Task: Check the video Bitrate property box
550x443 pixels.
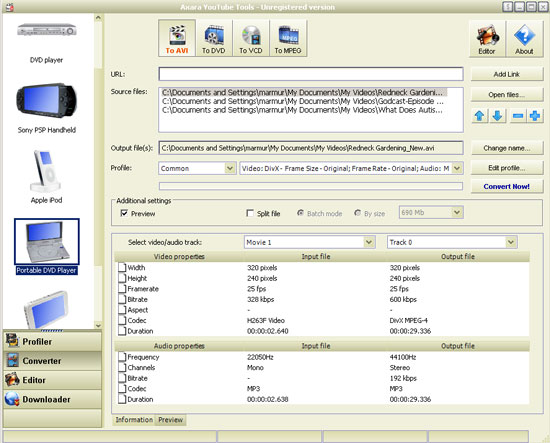Action: (122, 299)
